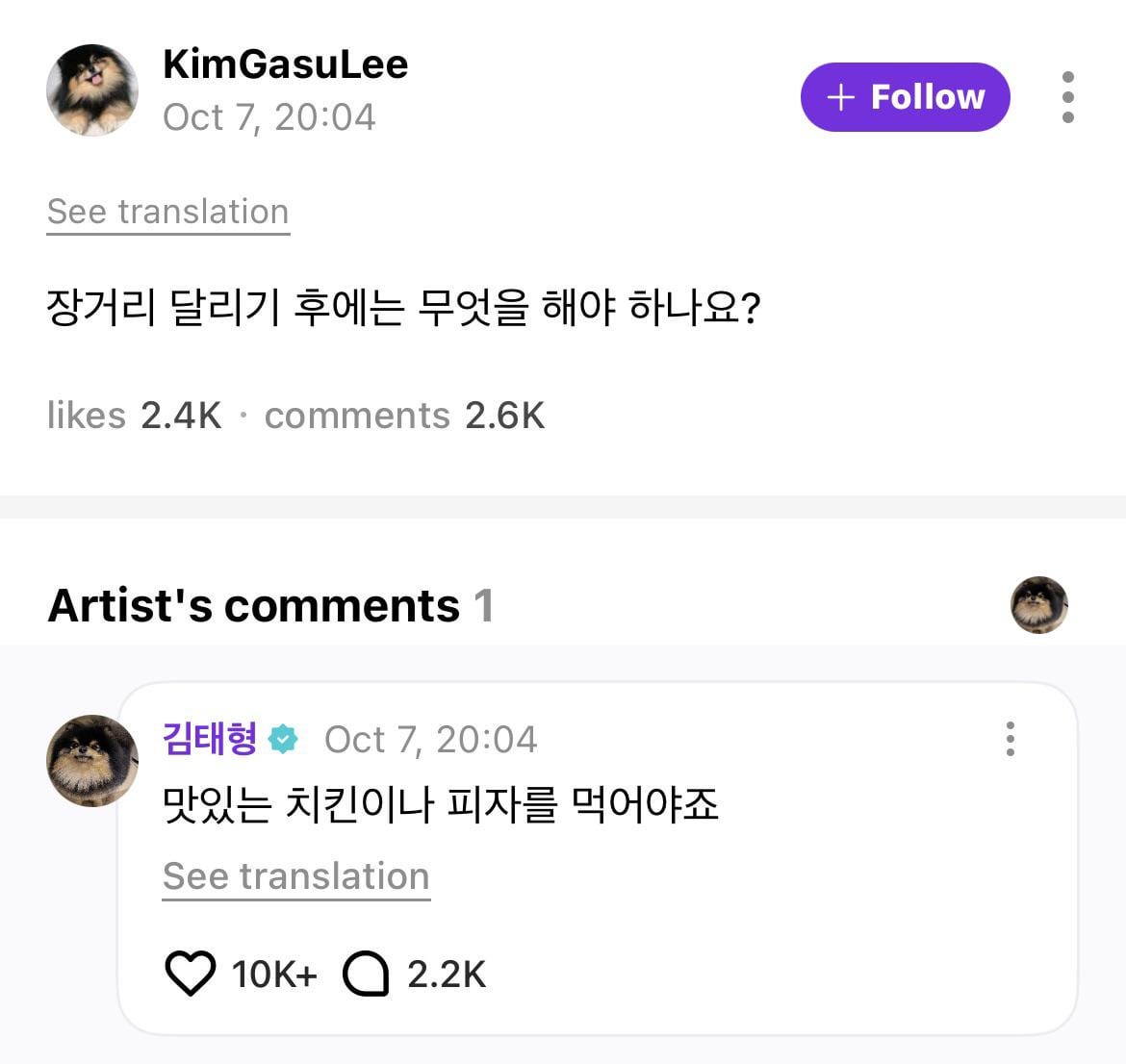
Task: Open the KimGasuLee username
Action: (286, 64)
